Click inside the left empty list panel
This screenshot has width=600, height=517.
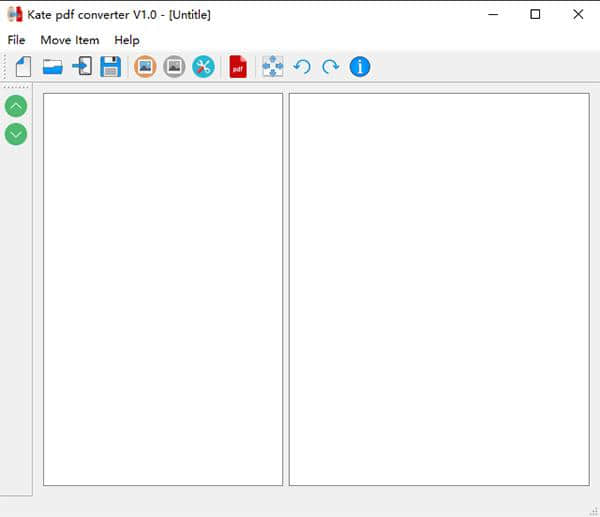click(163, 290)
